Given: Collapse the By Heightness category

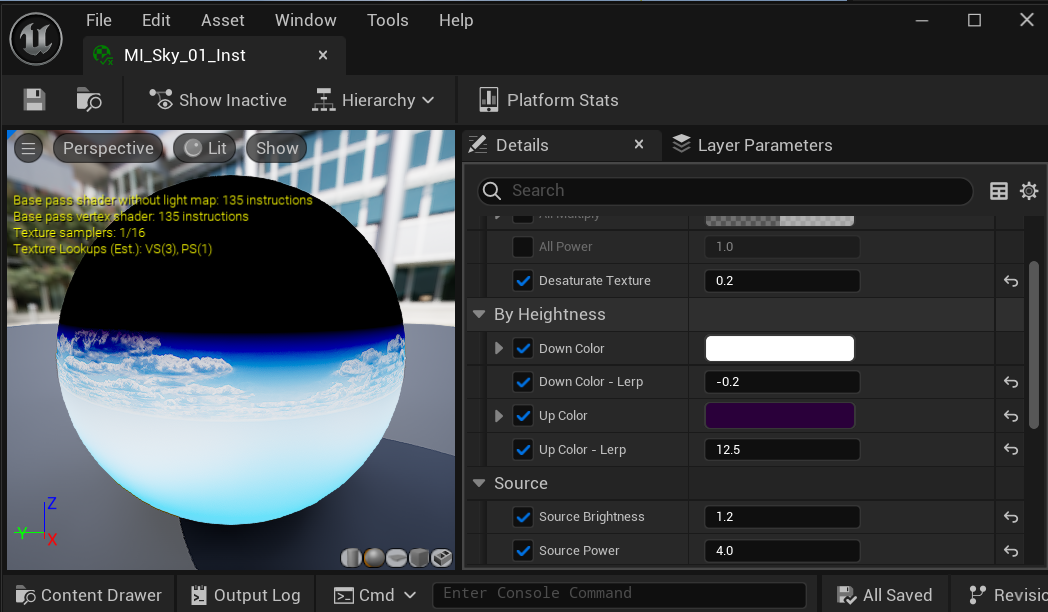Looking at the screenshot, I should point(479,314).
